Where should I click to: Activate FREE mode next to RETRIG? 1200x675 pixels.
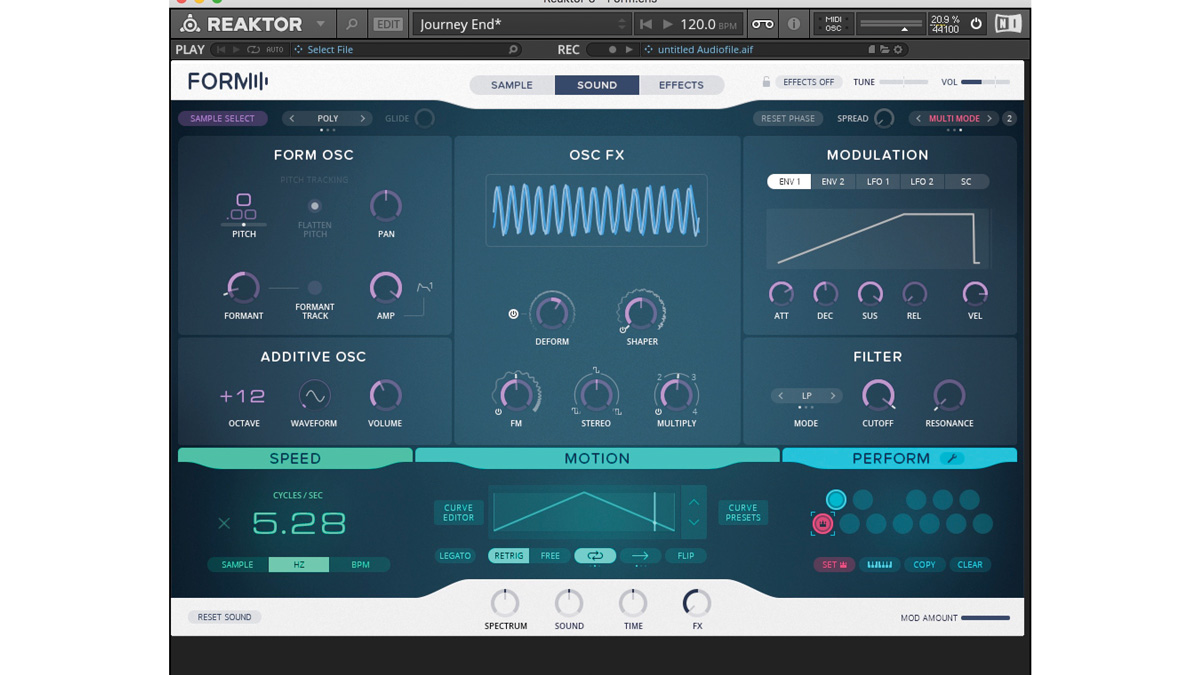(551, 555)
